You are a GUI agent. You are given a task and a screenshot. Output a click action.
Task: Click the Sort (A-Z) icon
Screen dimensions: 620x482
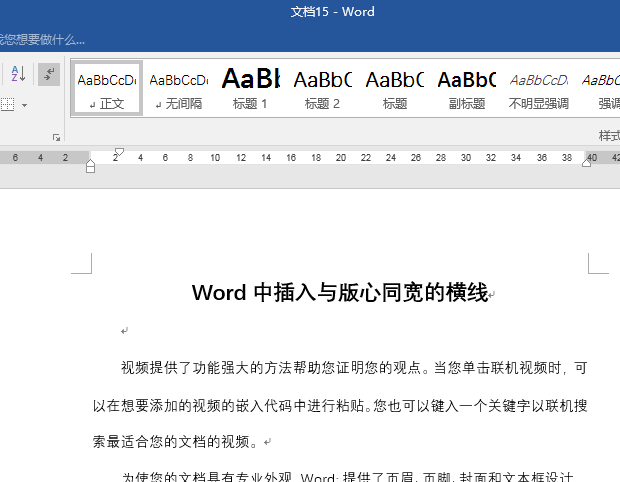click(x=18, y=74)
